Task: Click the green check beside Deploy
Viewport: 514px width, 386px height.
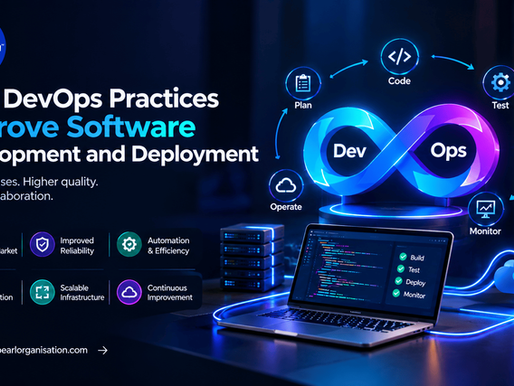Action: 398,281
